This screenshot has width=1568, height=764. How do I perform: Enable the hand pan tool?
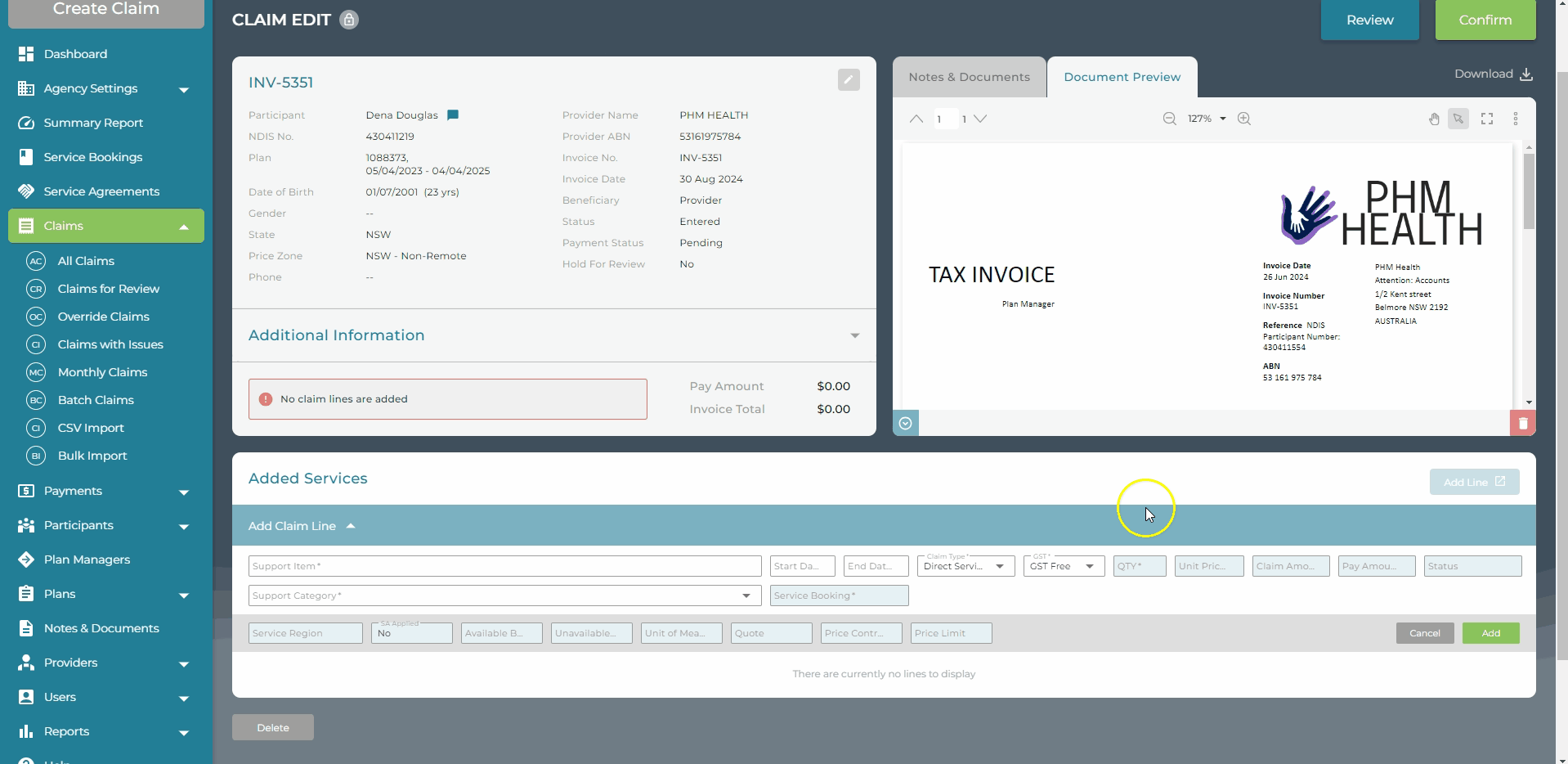tap(1433, 119)
